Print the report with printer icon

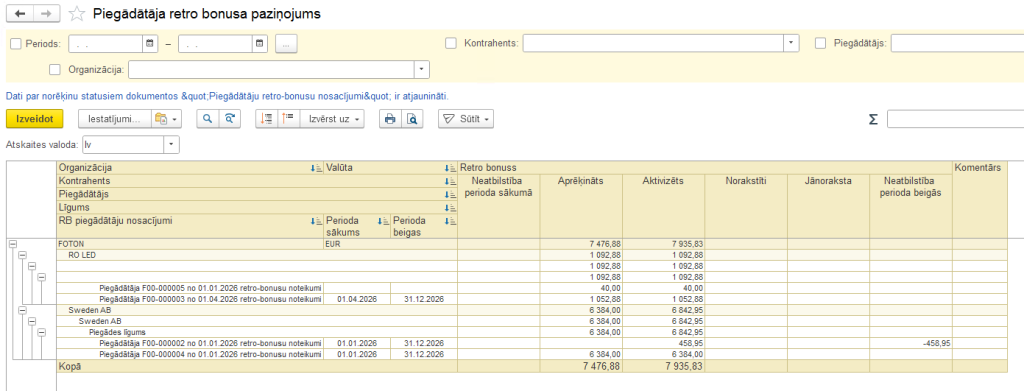coord(390,119)
